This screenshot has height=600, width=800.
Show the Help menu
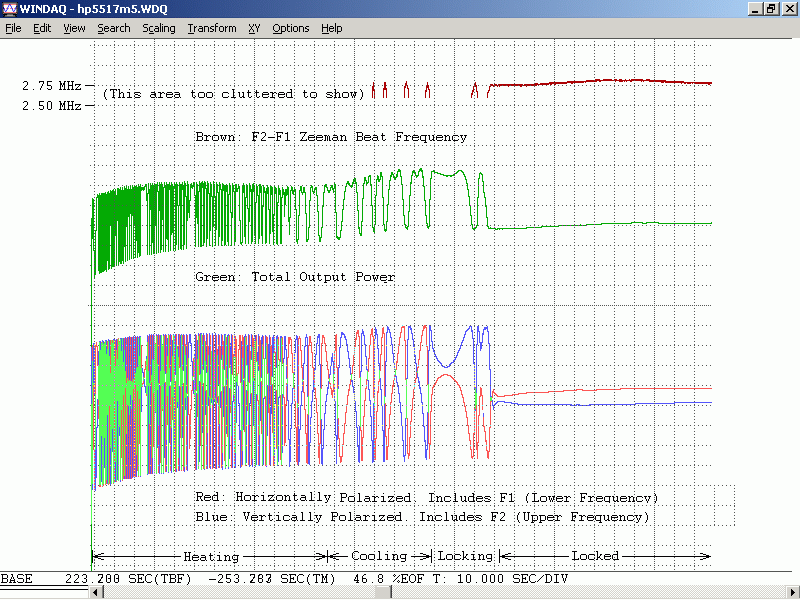[x=332, y=28]
